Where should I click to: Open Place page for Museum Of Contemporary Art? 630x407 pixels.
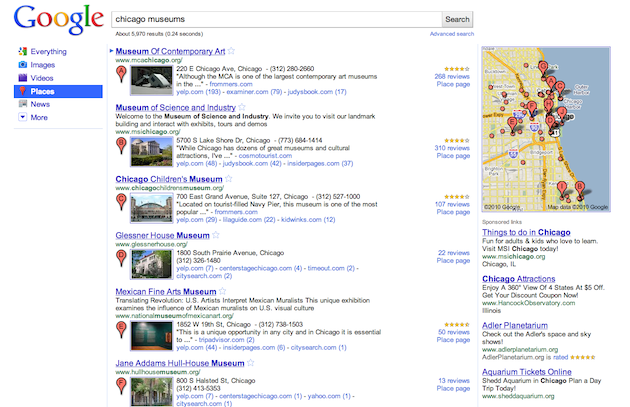pyautogui.click(x=453, y=84)
